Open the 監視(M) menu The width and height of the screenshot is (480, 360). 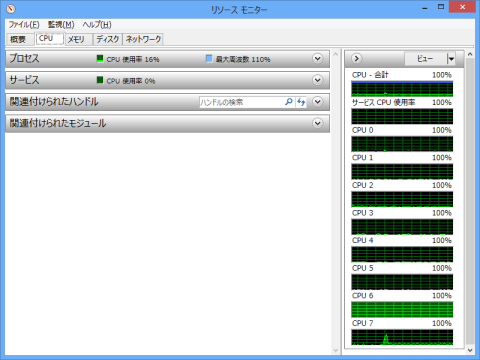point(61,25)
